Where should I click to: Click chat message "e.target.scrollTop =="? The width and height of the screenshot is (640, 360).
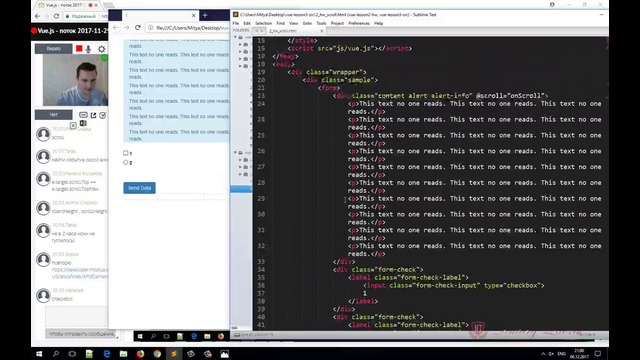click(x=75, y=186)
